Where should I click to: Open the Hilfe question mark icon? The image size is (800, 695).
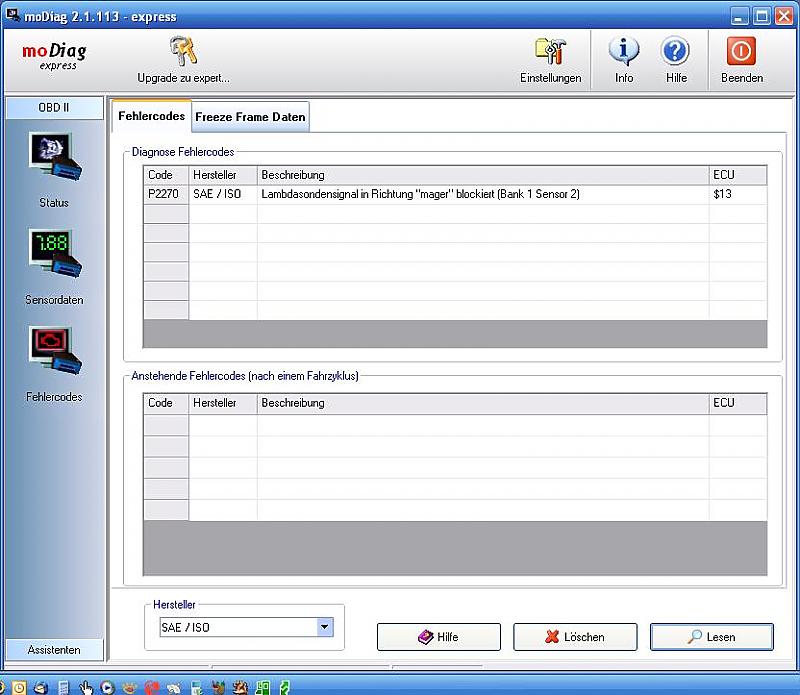[676, 52]
